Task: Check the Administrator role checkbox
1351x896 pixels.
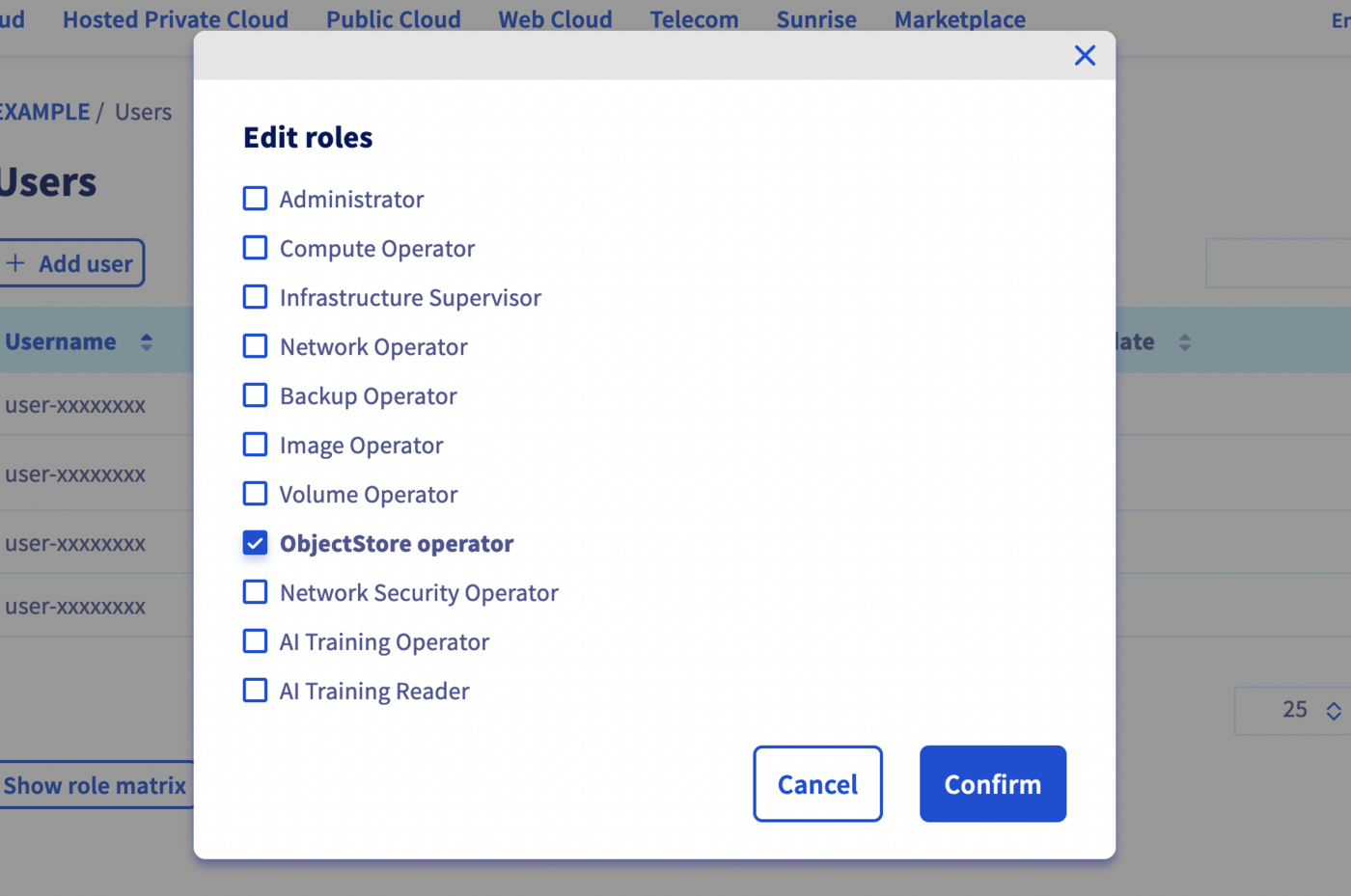Action: coord(255,199)
